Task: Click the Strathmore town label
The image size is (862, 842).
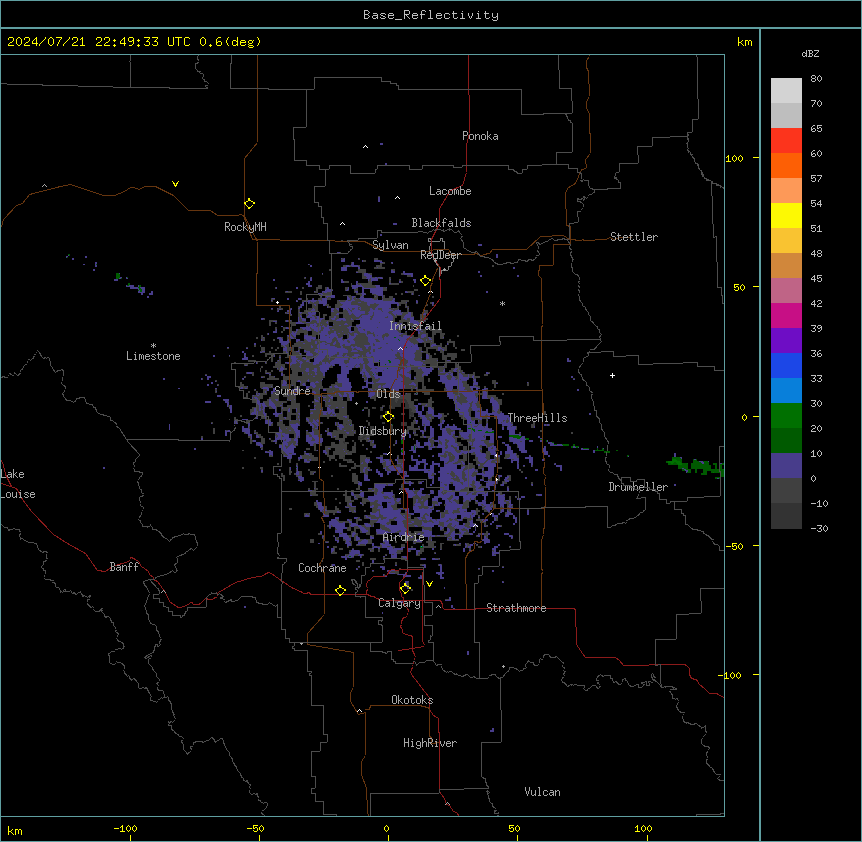Action: [516, 608]
